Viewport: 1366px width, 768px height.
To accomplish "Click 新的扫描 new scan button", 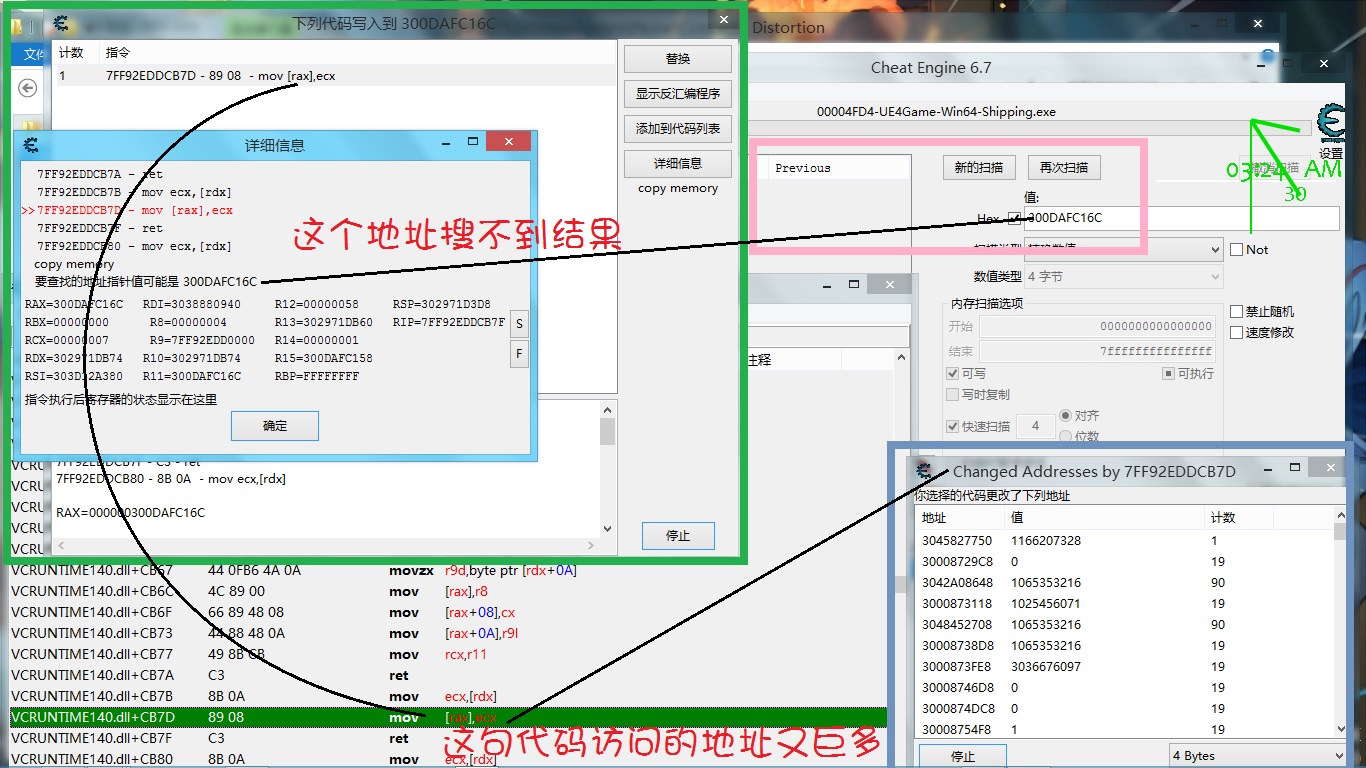I will click(x=980, y=167).
